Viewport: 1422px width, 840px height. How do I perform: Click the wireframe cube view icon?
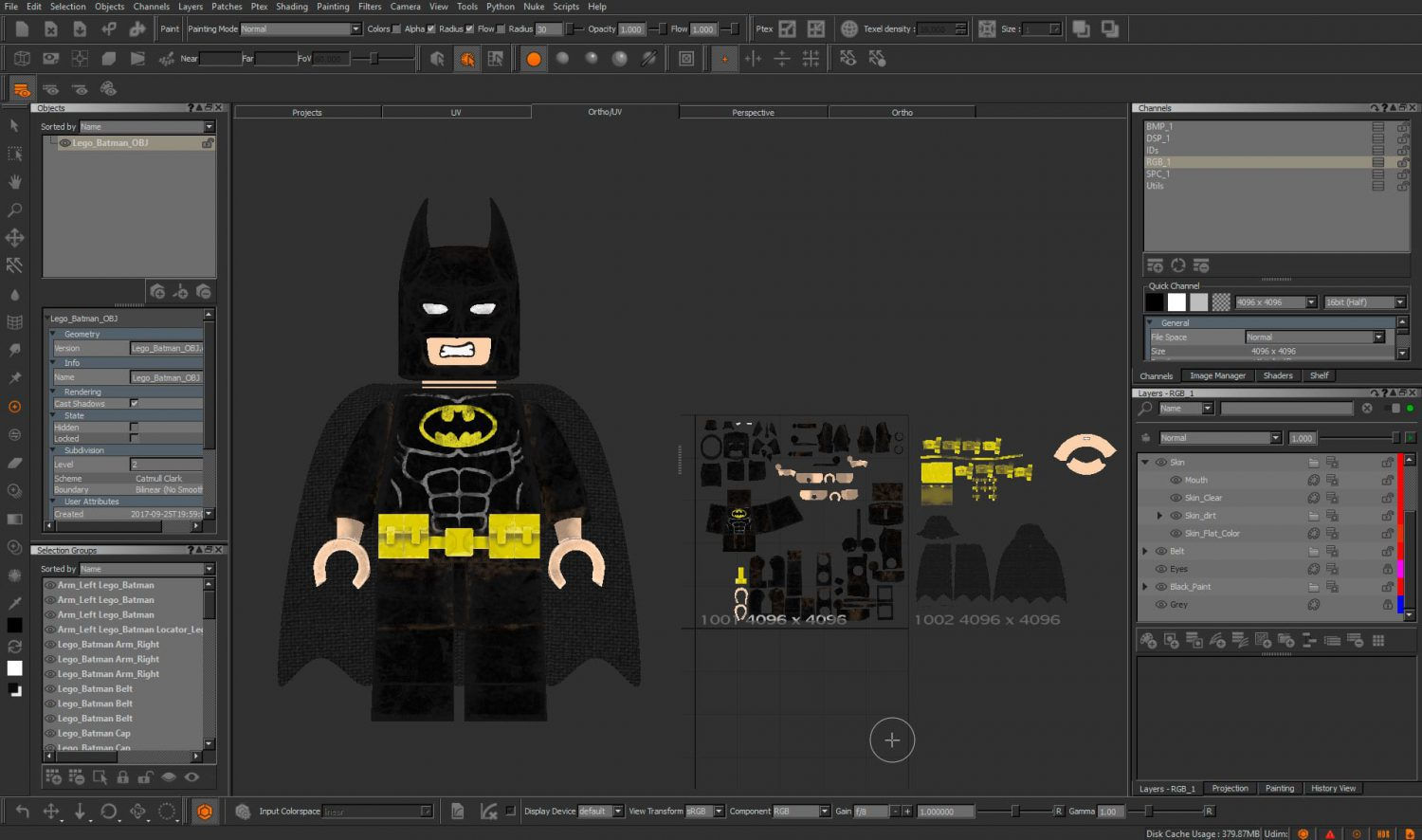(x=22, y=59)
